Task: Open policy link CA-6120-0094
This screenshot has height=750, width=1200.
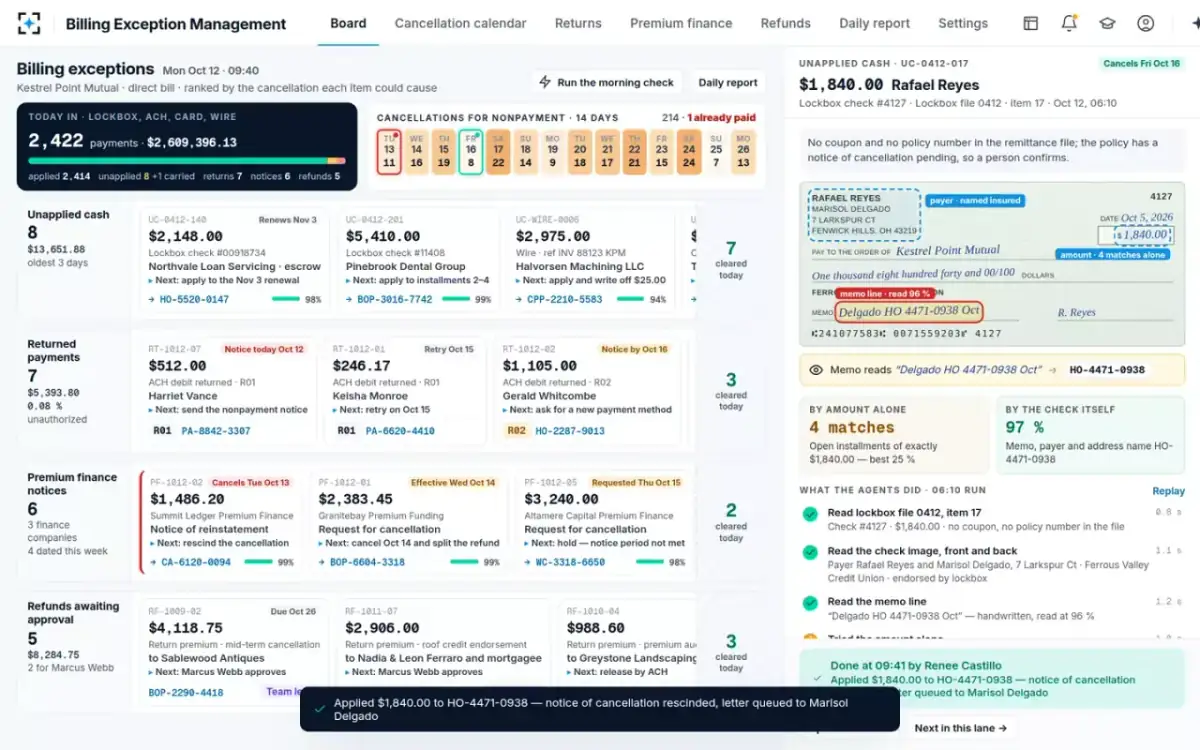Action: (196, 562)
